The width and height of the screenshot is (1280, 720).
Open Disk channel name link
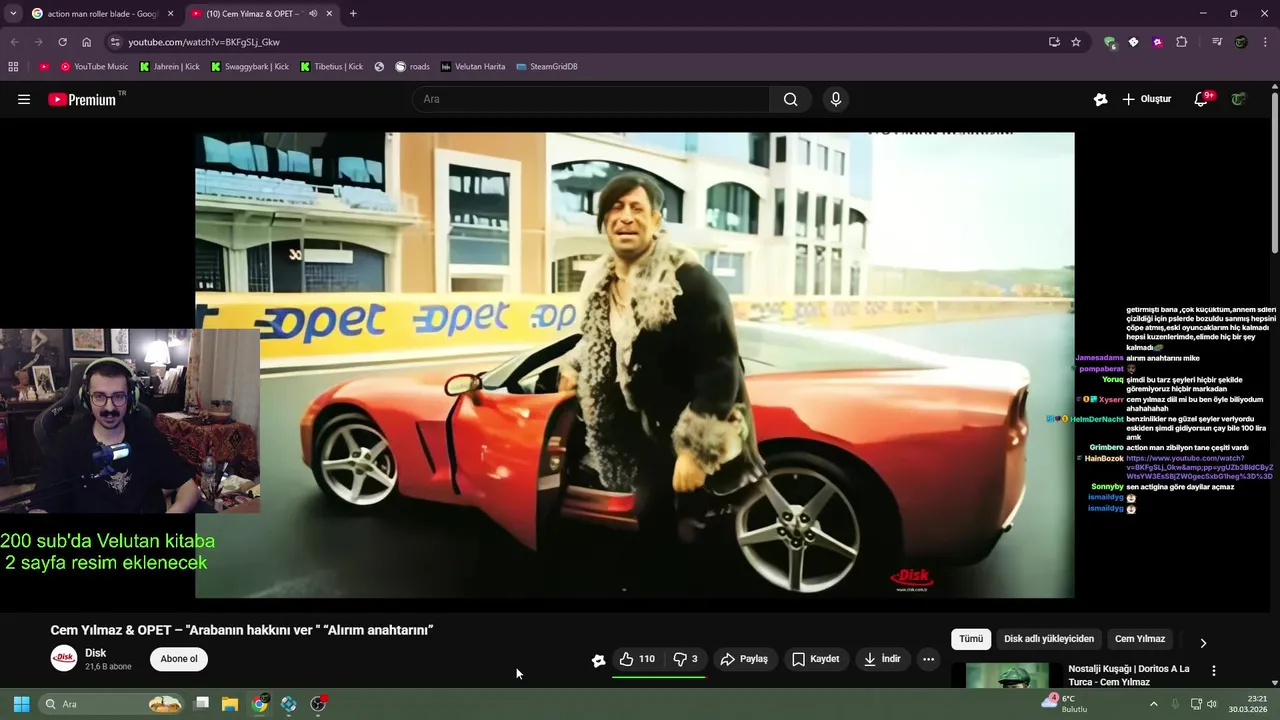point(96,653)
